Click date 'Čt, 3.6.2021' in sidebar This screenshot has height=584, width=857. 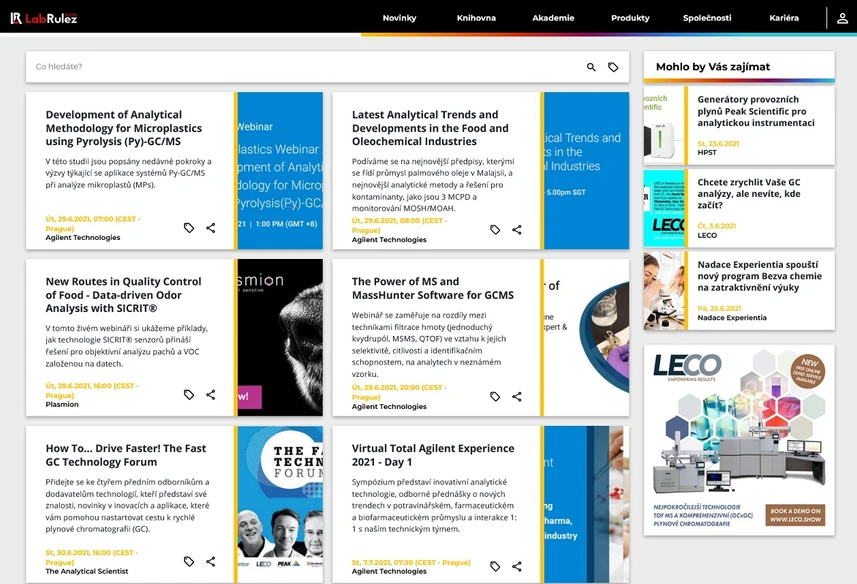point(717,226)
